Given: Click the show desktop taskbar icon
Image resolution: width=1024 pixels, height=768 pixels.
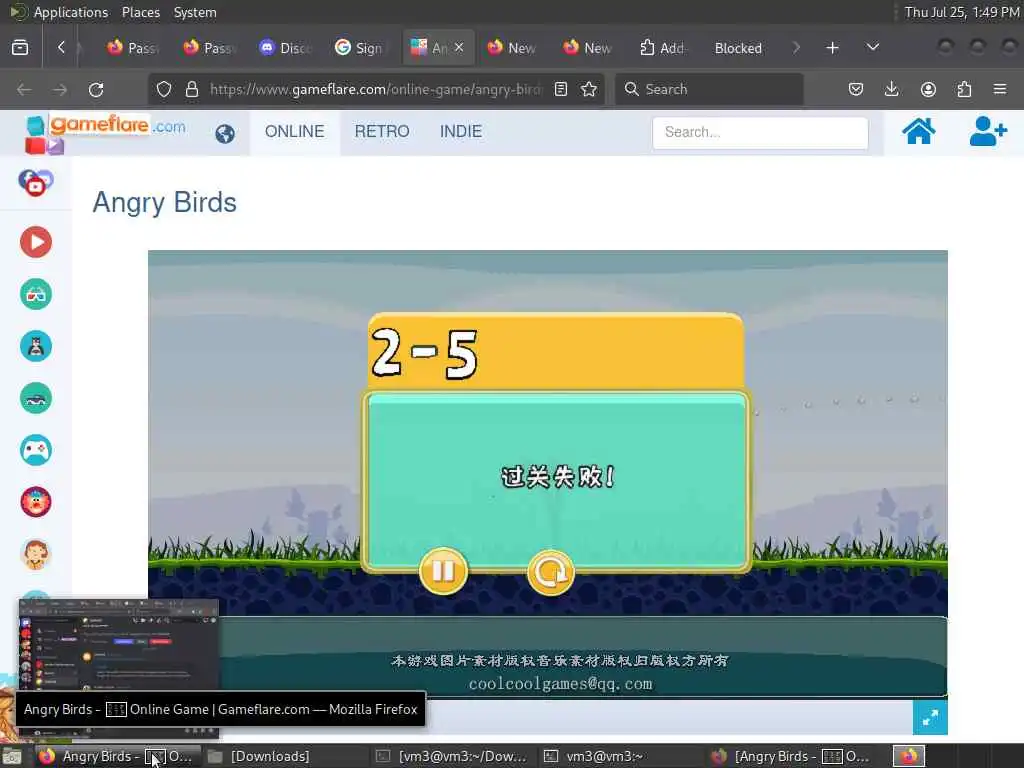Looking at the screenshot, I should 12,756.
